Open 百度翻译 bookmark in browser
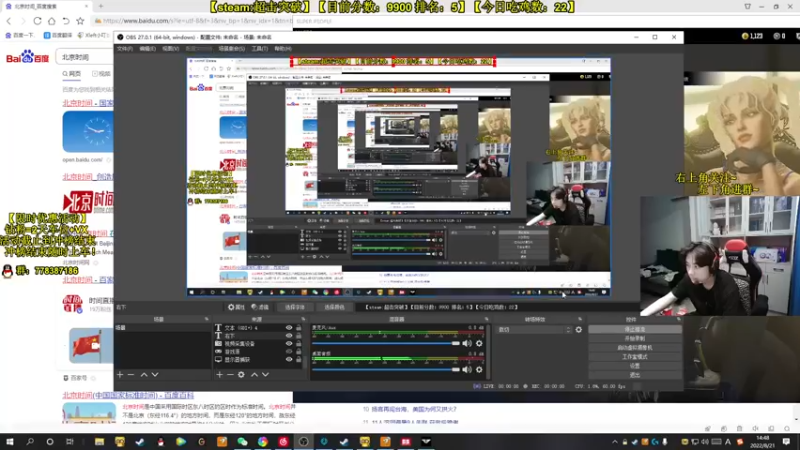Screen dimensions: 800x450 (58, 35)
